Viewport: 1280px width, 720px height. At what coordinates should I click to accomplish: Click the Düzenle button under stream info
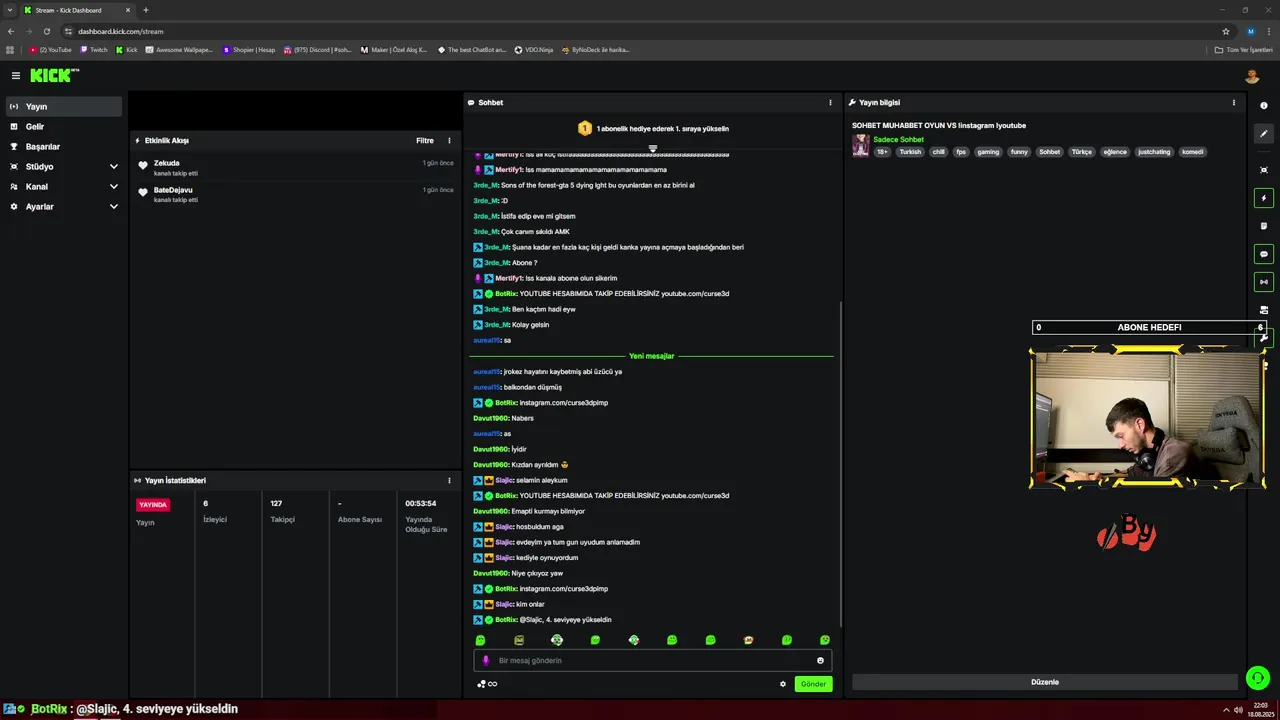click(x=1045, y=682)
